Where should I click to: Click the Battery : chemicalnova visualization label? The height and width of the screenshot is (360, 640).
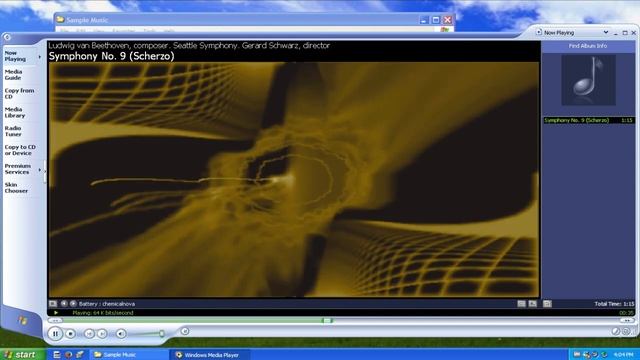107,304
